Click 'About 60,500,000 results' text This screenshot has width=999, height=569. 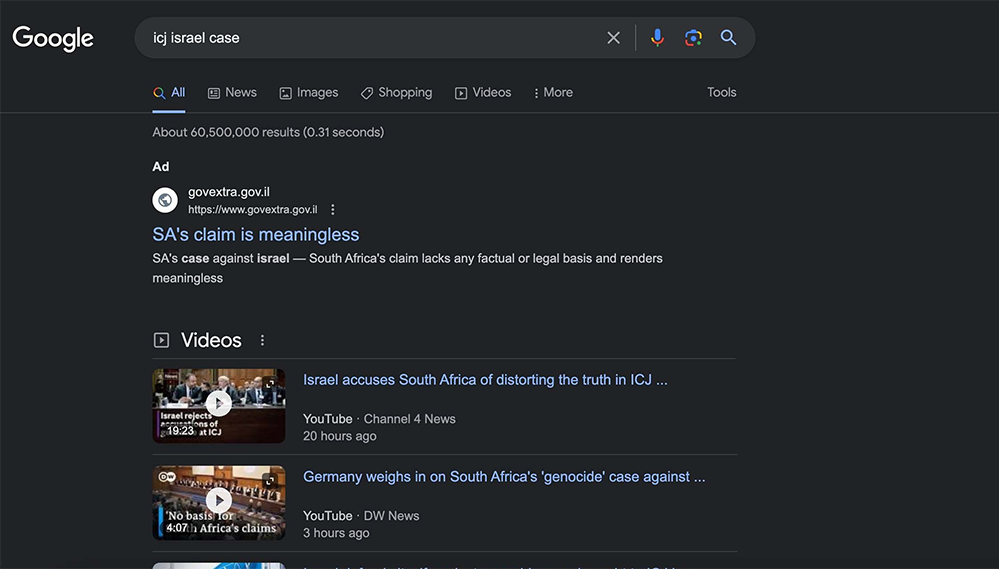coord(268,132)
